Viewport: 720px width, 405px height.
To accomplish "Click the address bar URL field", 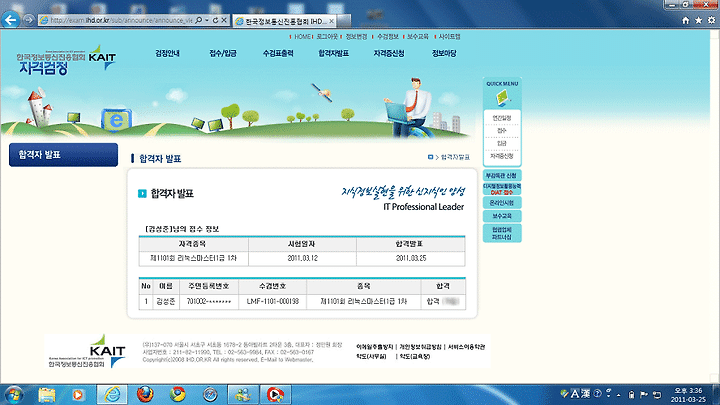I will coord(121,20).
